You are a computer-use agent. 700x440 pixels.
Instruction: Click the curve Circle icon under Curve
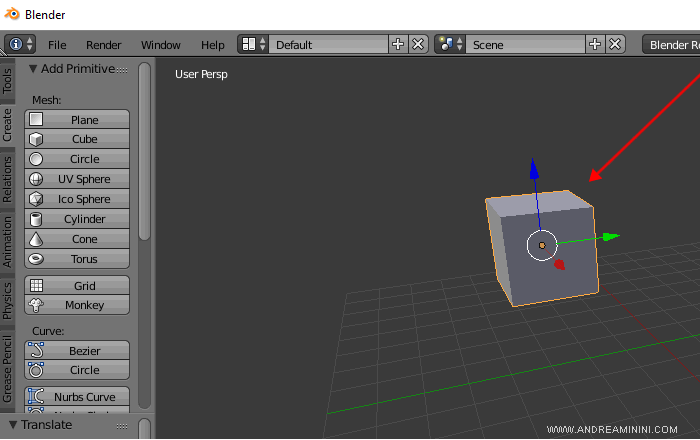(x=36, y=370)
